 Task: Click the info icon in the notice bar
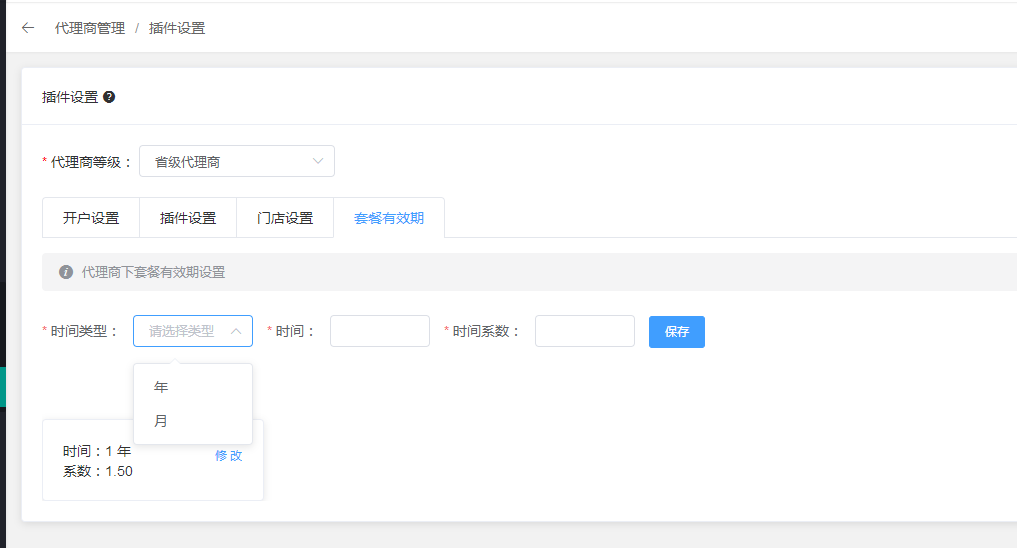pyautogui.click(x=66, y=272)
